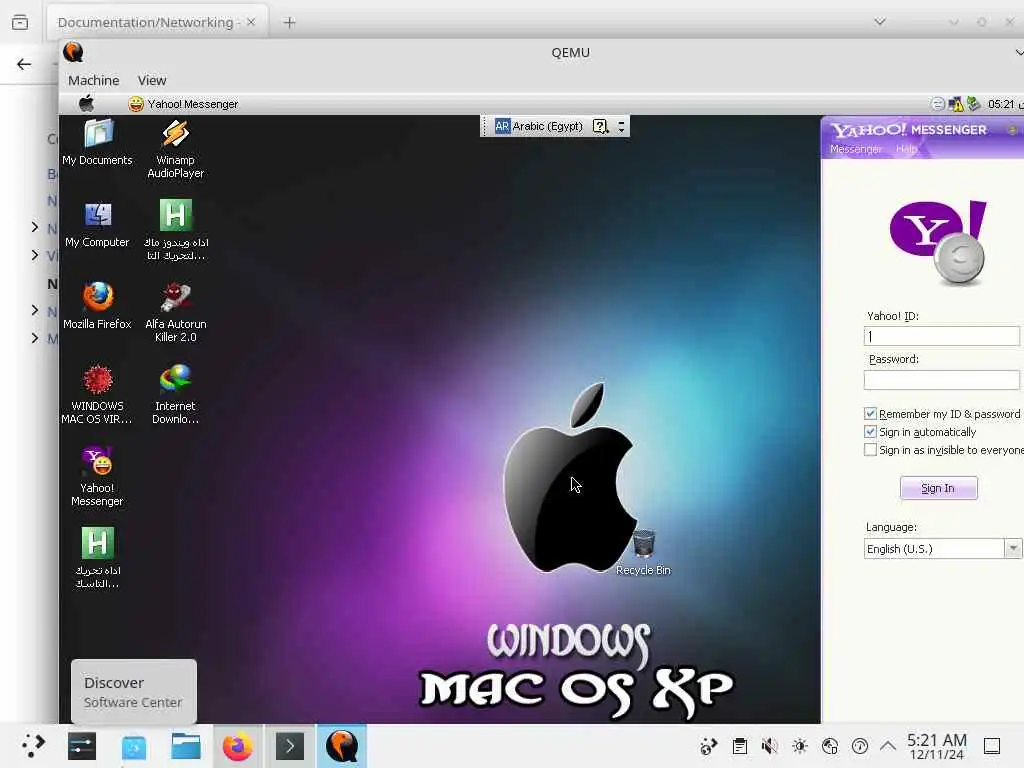
Task: Open the brightness and color tray icon
Action: (799, 746)
